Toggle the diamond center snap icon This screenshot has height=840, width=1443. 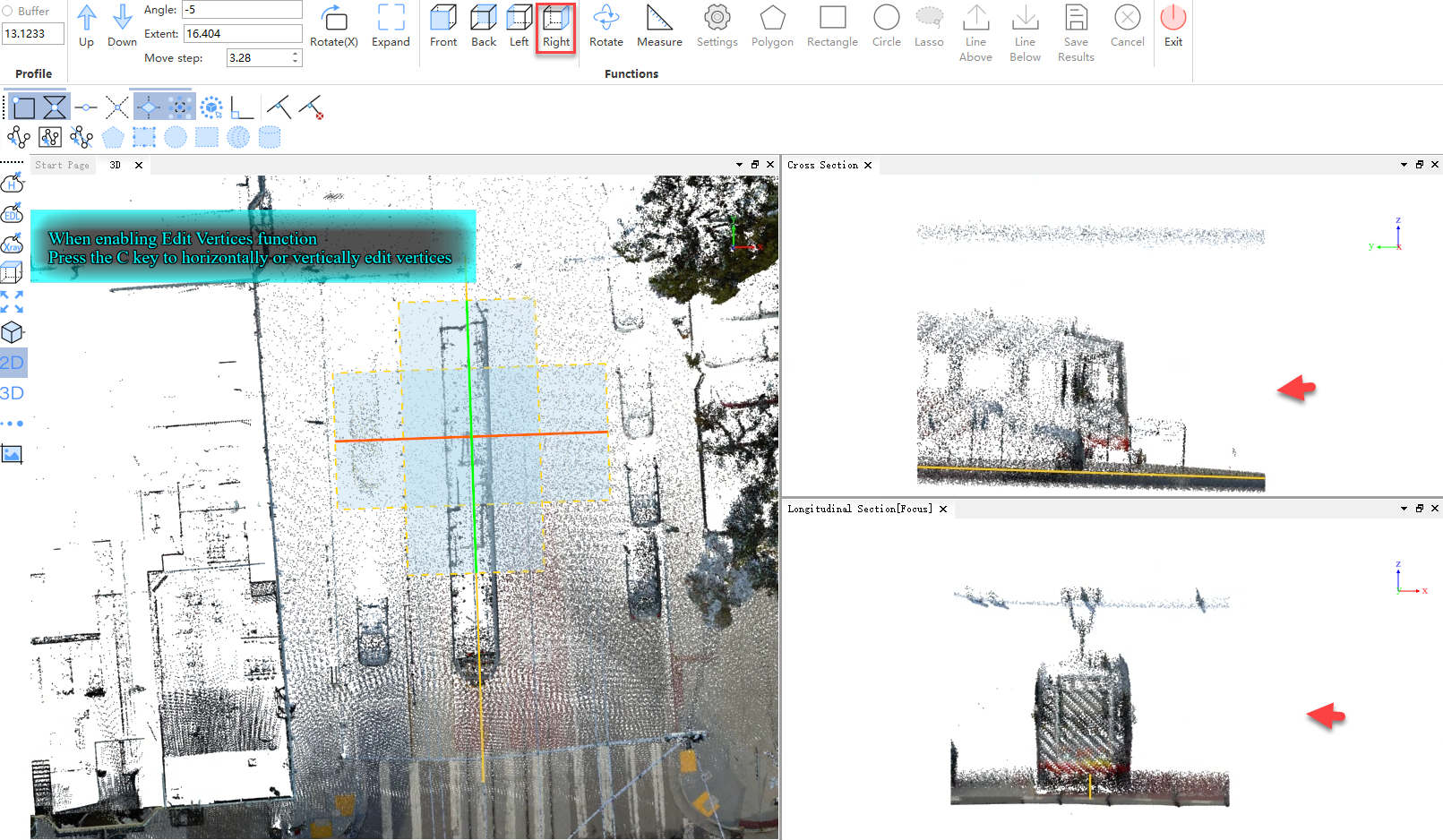pyautogui.click(x=149, y=107)
